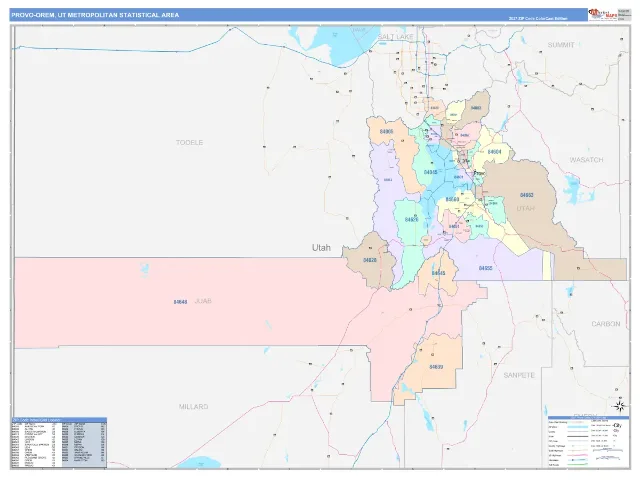640x480 pixels.
Task: Select the MILLARD county label
Action: [x=193, y=407]
